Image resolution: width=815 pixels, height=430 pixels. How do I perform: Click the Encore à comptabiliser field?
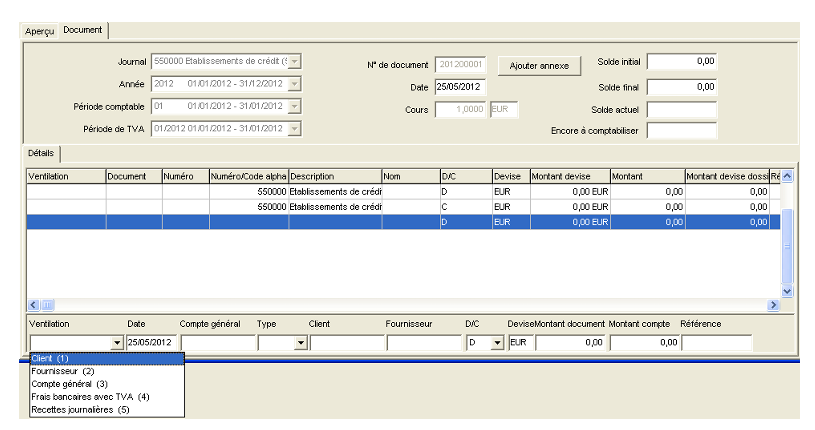pos(682,131)
